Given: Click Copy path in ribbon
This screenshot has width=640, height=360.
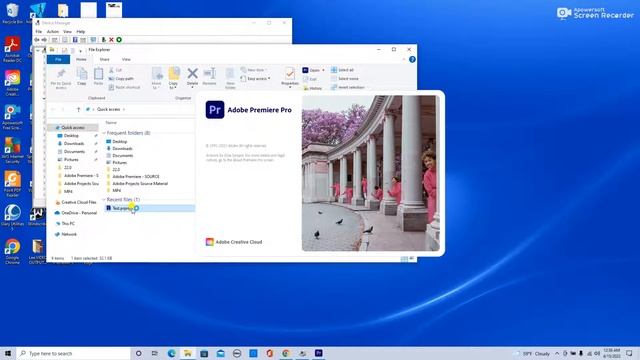Looking at the screenshot, I should coord(121,79).
